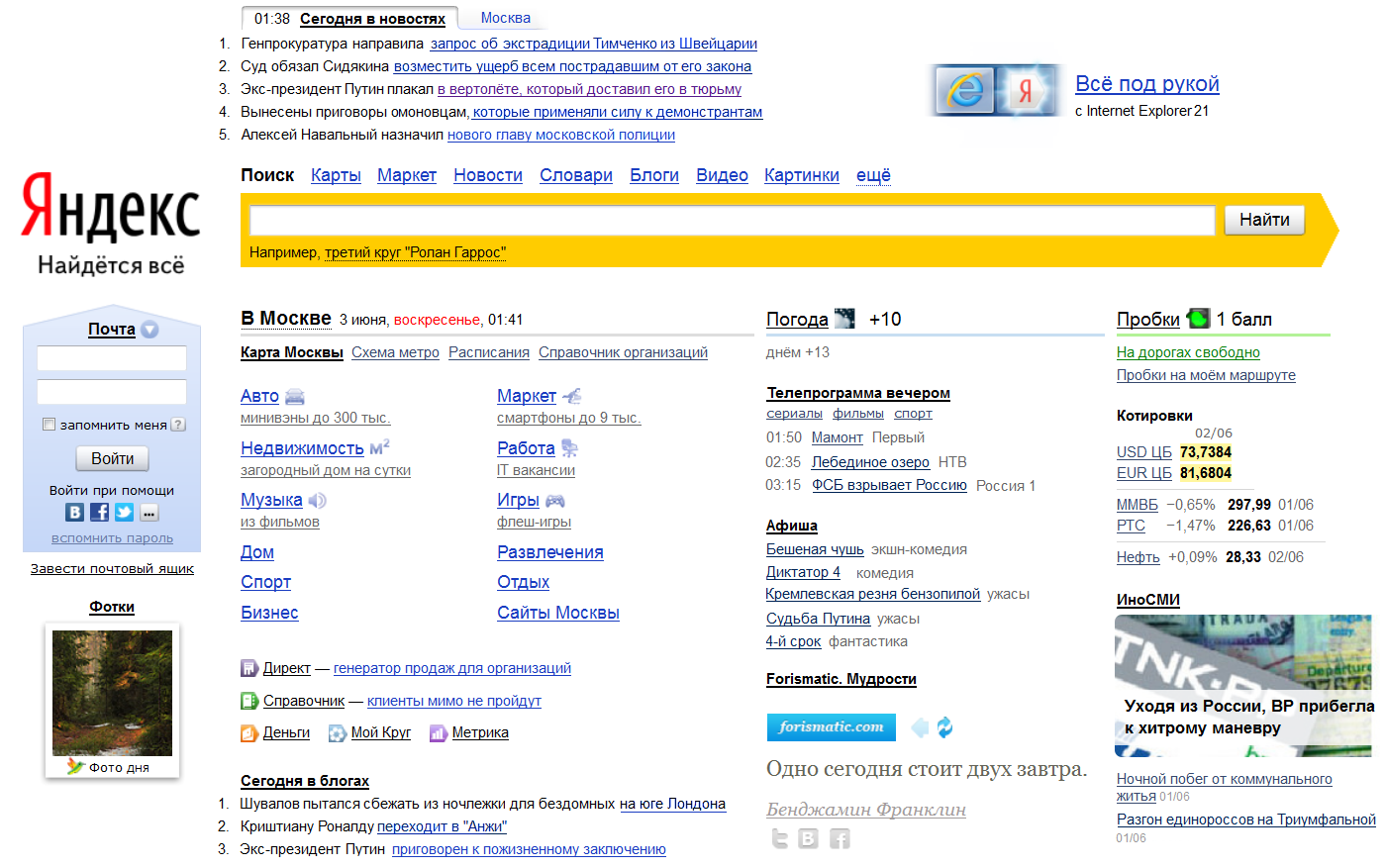This screenshot has height=868, width=1386.
Task: Open the Карты search tab
Action: click(336, 175)
